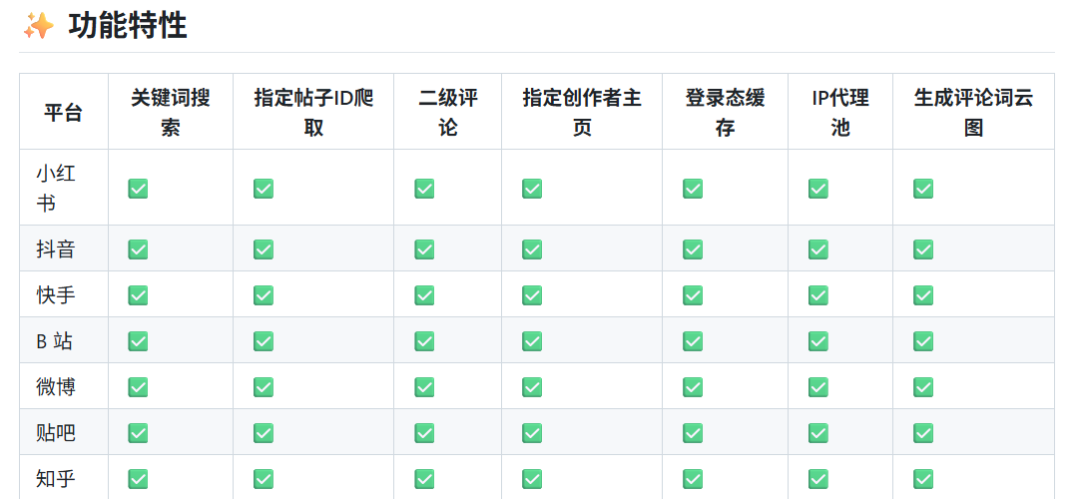The width and height of the screenshot is (1080, 499).
Task: Click 微博 checkmark under 关键词搜索
Action: pos(138,387)
